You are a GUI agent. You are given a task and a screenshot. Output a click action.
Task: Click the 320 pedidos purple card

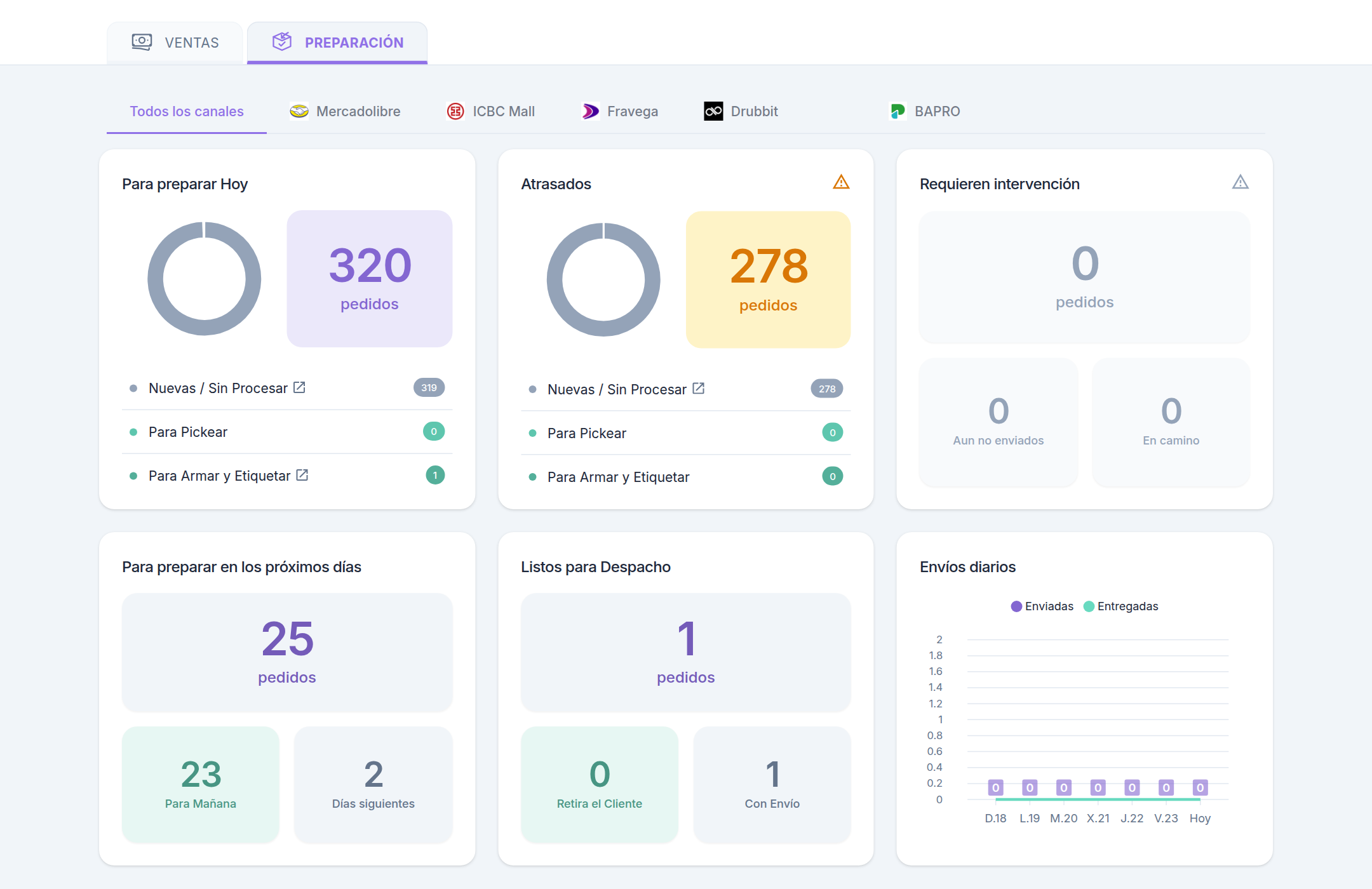[x=370, y=279]
